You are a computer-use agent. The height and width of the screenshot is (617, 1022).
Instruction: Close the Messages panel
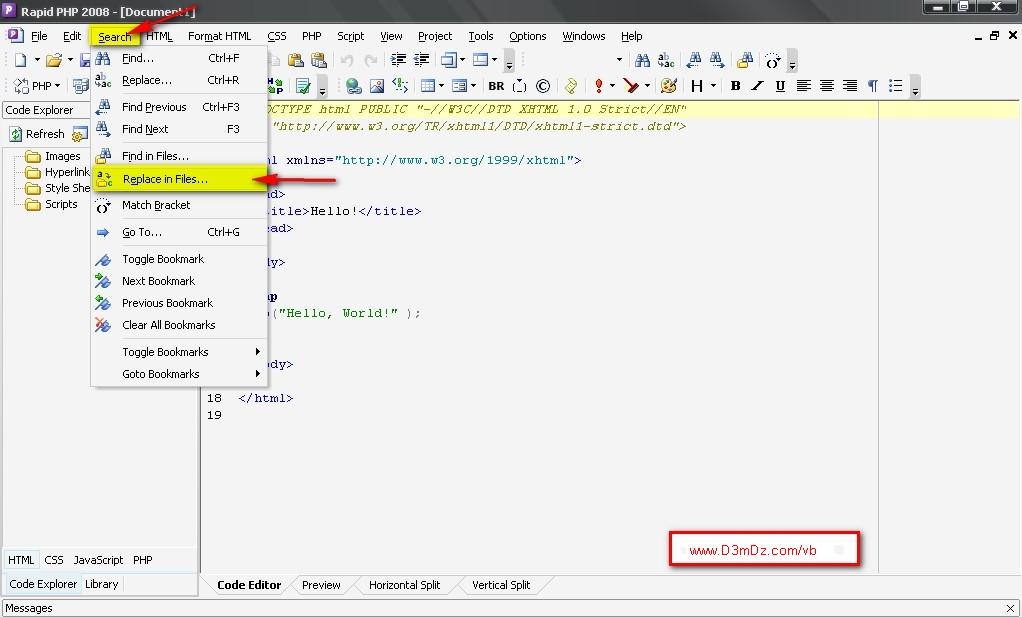pos(1010,609)
